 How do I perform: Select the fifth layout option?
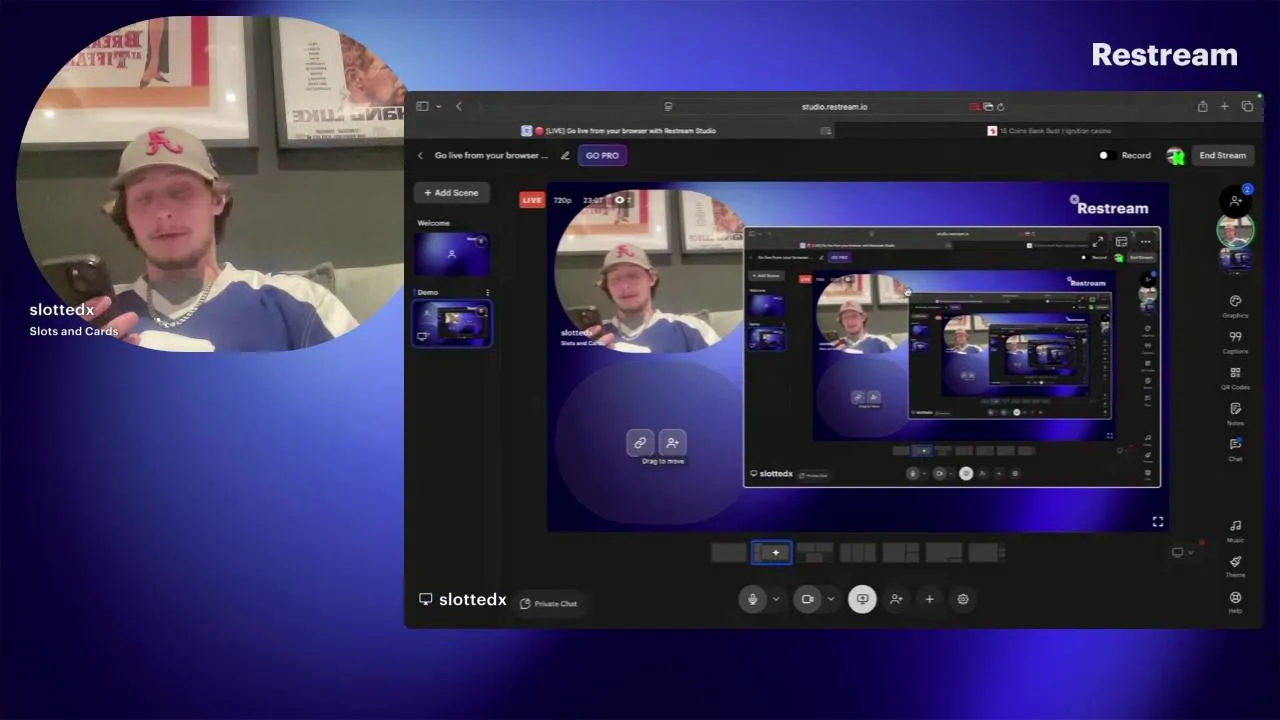tap(901, 552)
